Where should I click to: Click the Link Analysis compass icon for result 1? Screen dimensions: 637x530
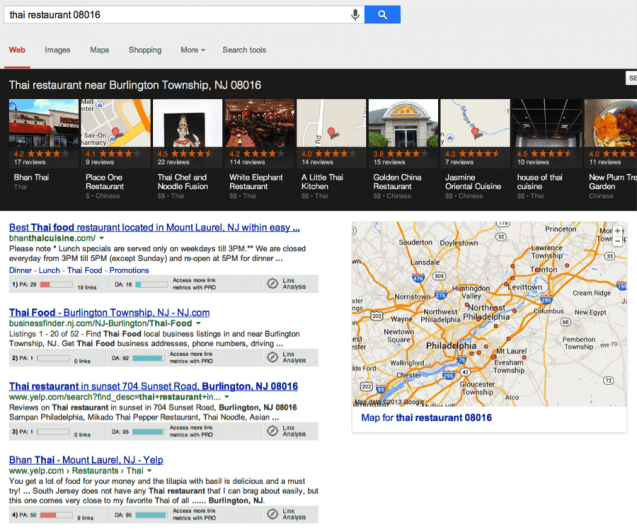tap(272, 283)
